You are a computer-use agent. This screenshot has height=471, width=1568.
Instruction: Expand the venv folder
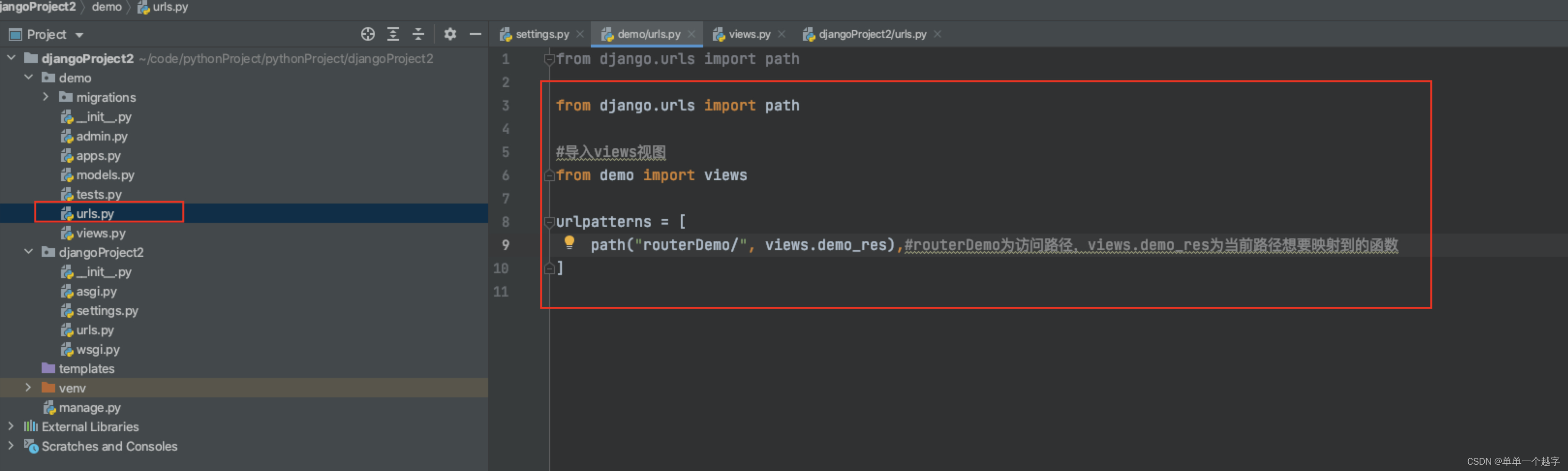tap(28, 388)
